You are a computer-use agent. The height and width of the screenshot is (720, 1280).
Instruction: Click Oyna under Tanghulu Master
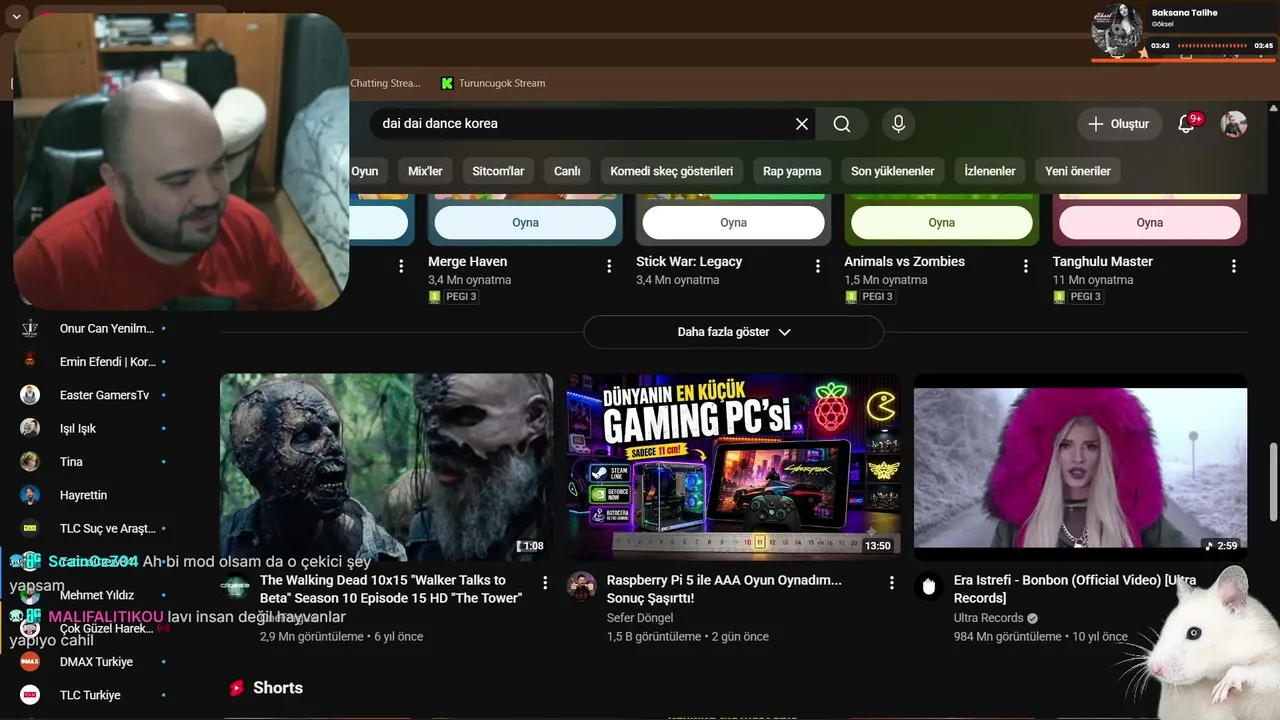point(1150,223)
